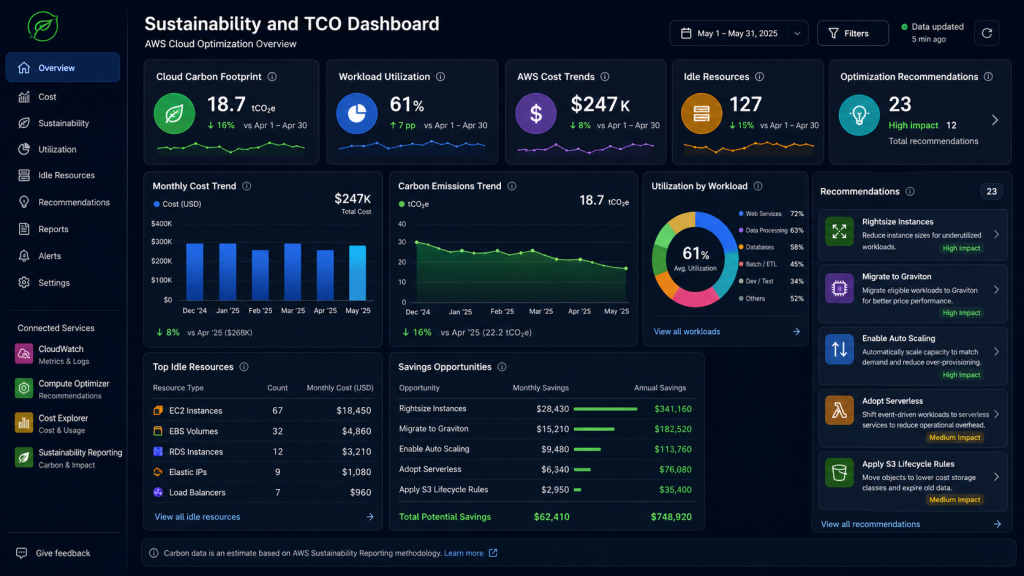Screen dimensions: 1024x576
Task: Click the May '25 bar in Monthly Cost Trend
Action: point(358,273)
